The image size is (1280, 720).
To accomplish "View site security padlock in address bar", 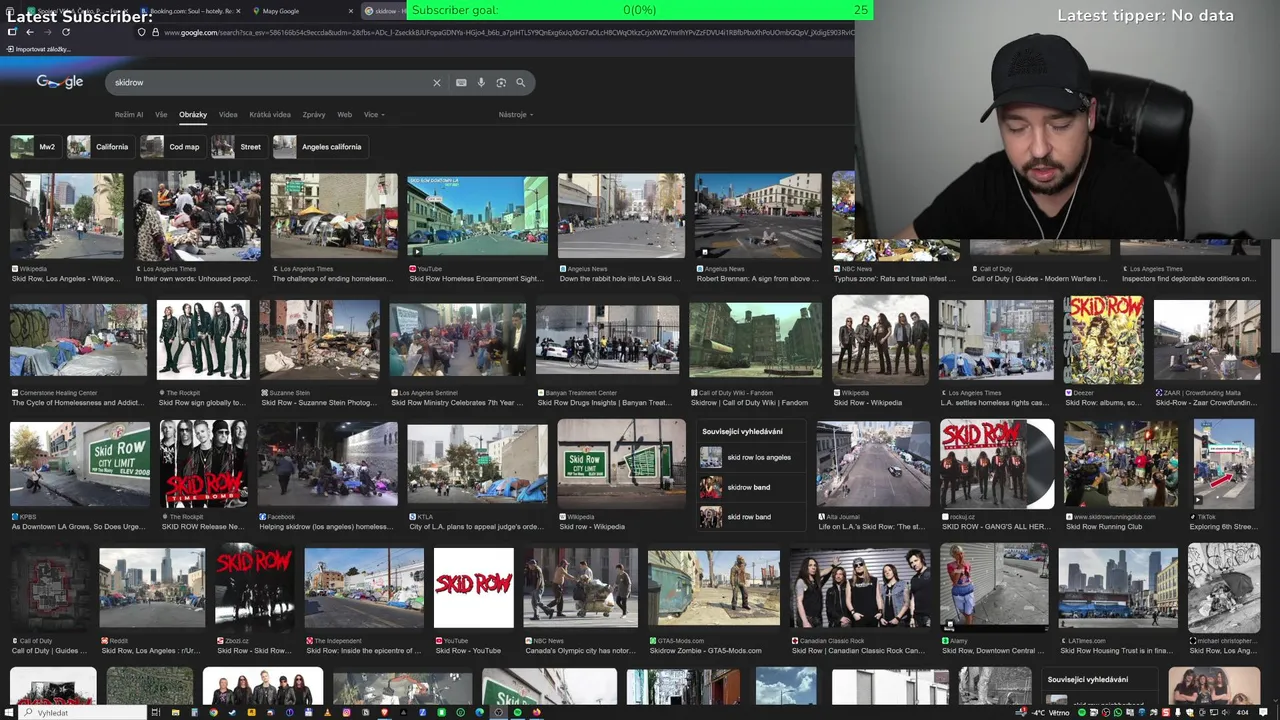I will point(155,32).
